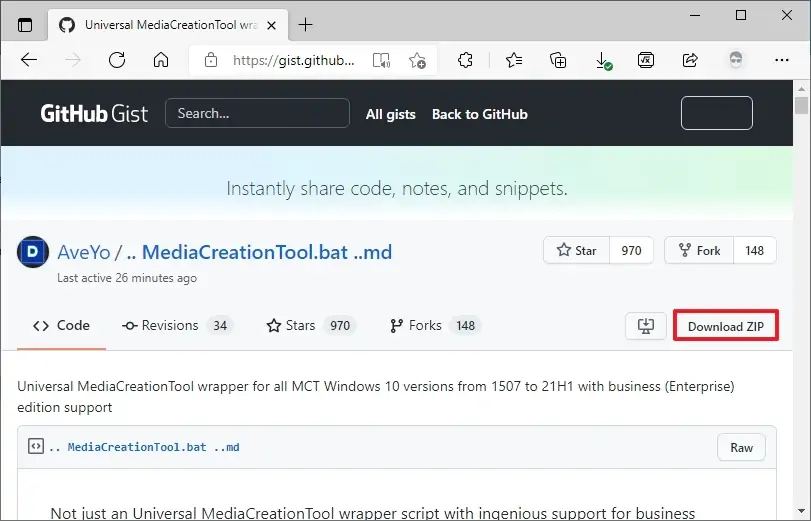Click the 'Last active 26 minutes ago' text
The image size is (811, 521).
click(127, 278)
